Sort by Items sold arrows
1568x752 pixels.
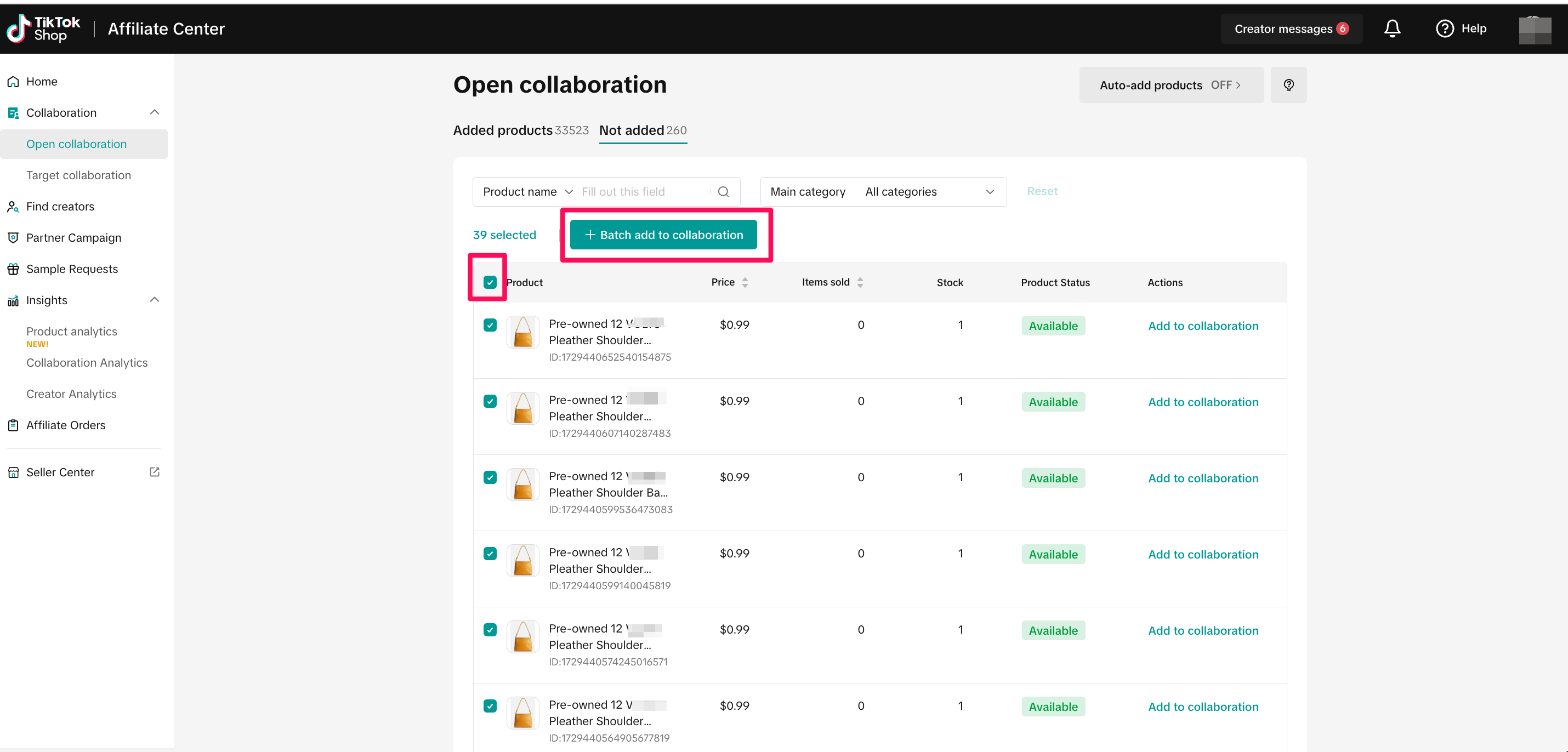pyautogui.click(x=860, y=282)
